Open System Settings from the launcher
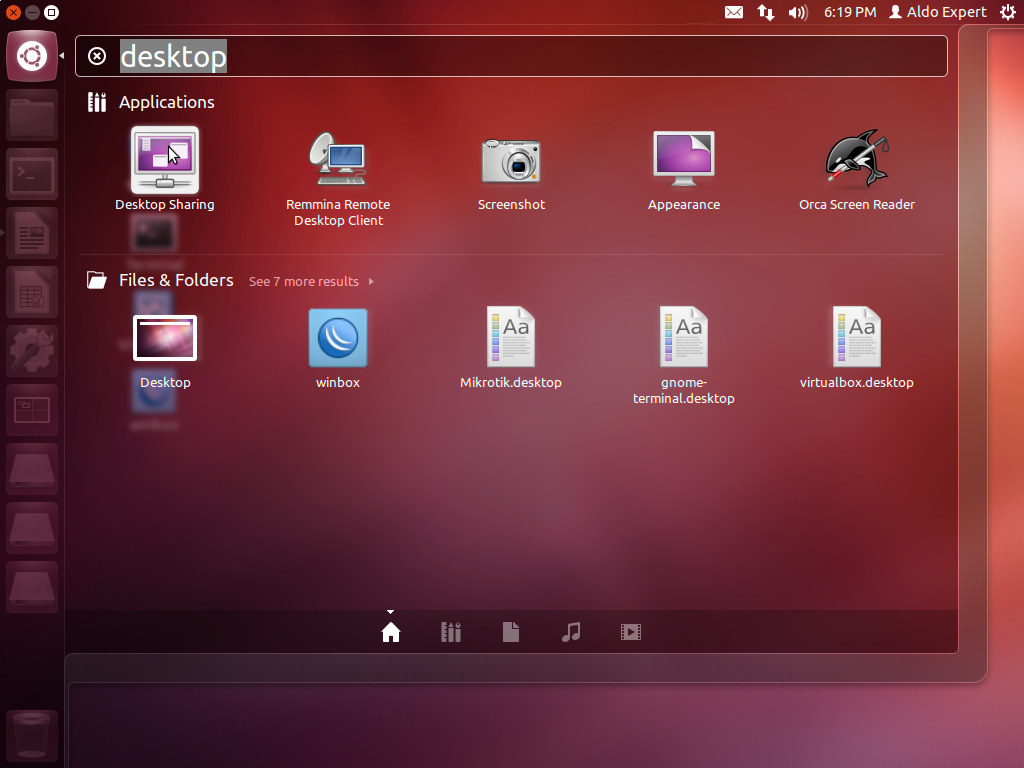1024x768 pixels. point(32,351)
